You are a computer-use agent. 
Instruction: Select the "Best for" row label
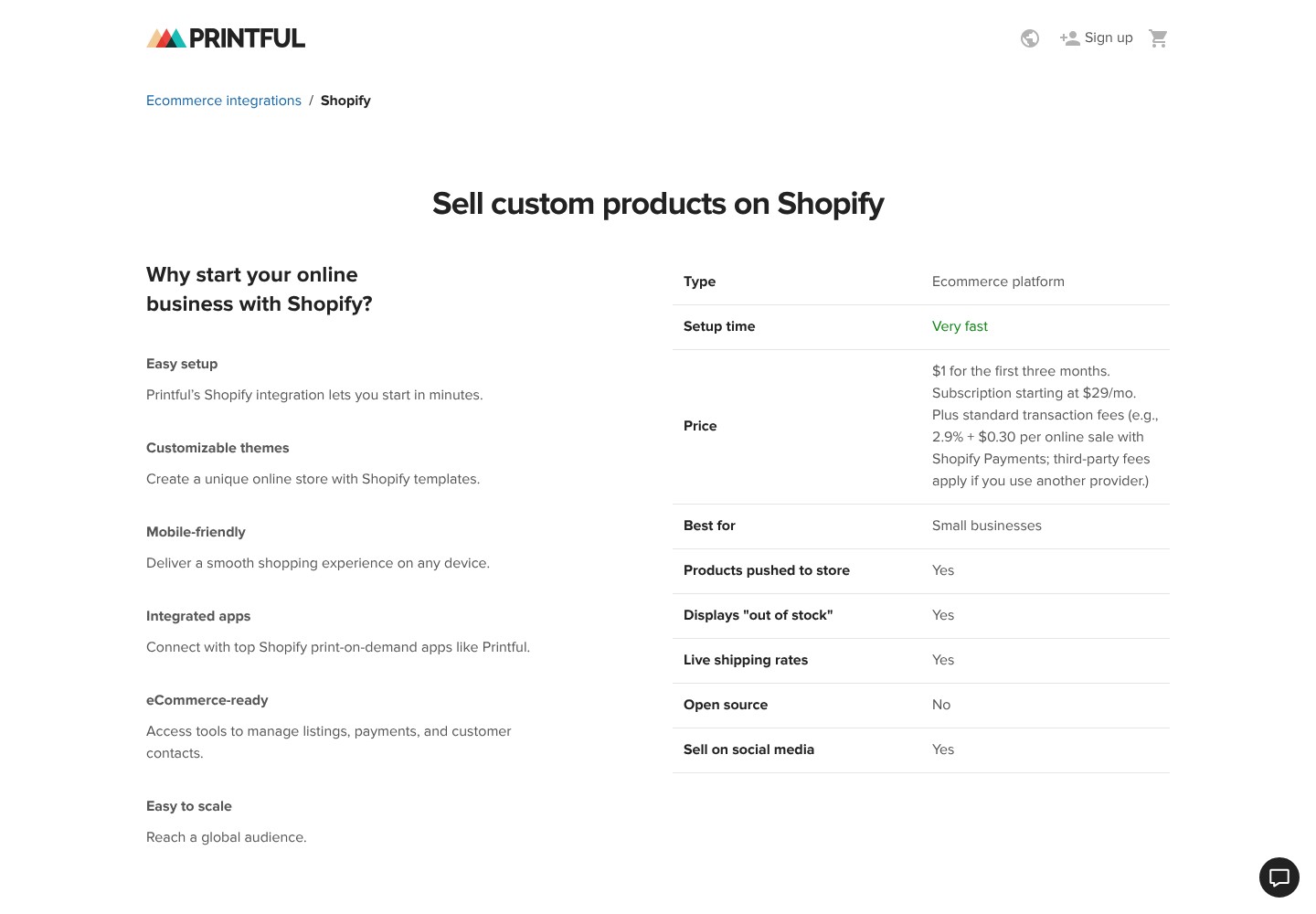[709, 526]
